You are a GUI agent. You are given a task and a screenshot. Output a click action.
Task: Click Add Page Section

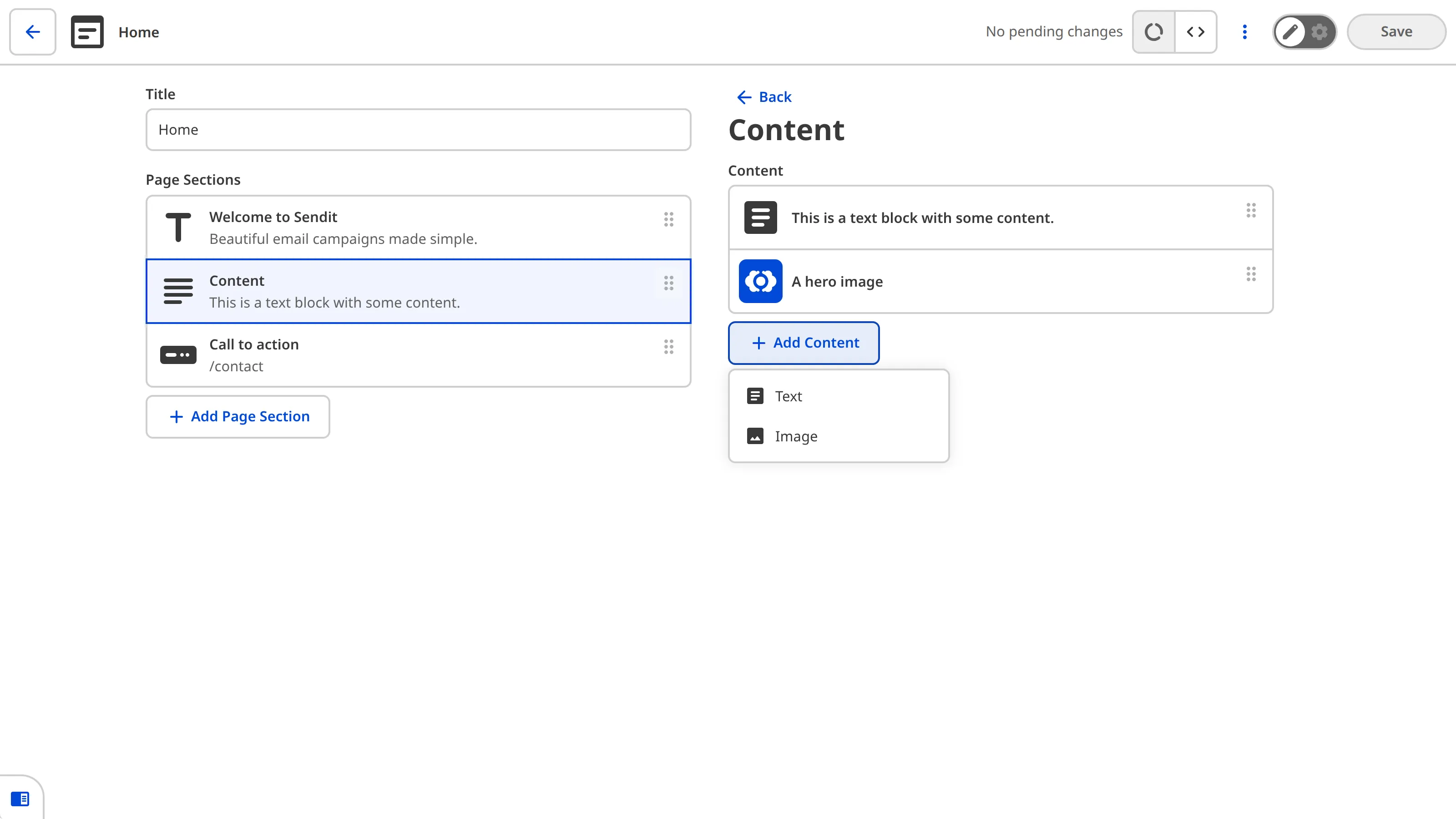(x=238, y=417)
